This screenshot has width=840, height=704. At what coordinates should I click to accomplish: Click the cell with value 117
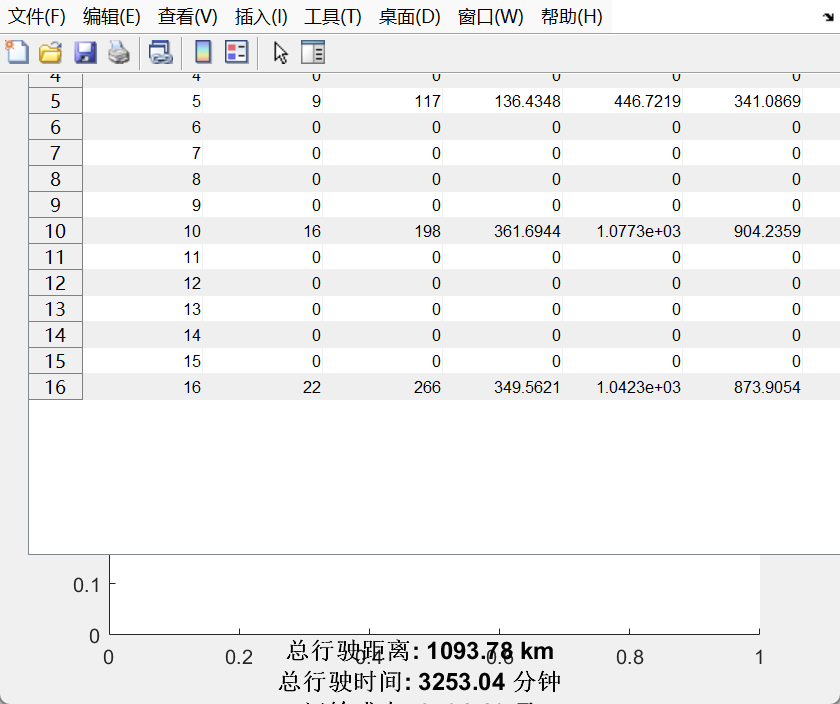point(382,101)
